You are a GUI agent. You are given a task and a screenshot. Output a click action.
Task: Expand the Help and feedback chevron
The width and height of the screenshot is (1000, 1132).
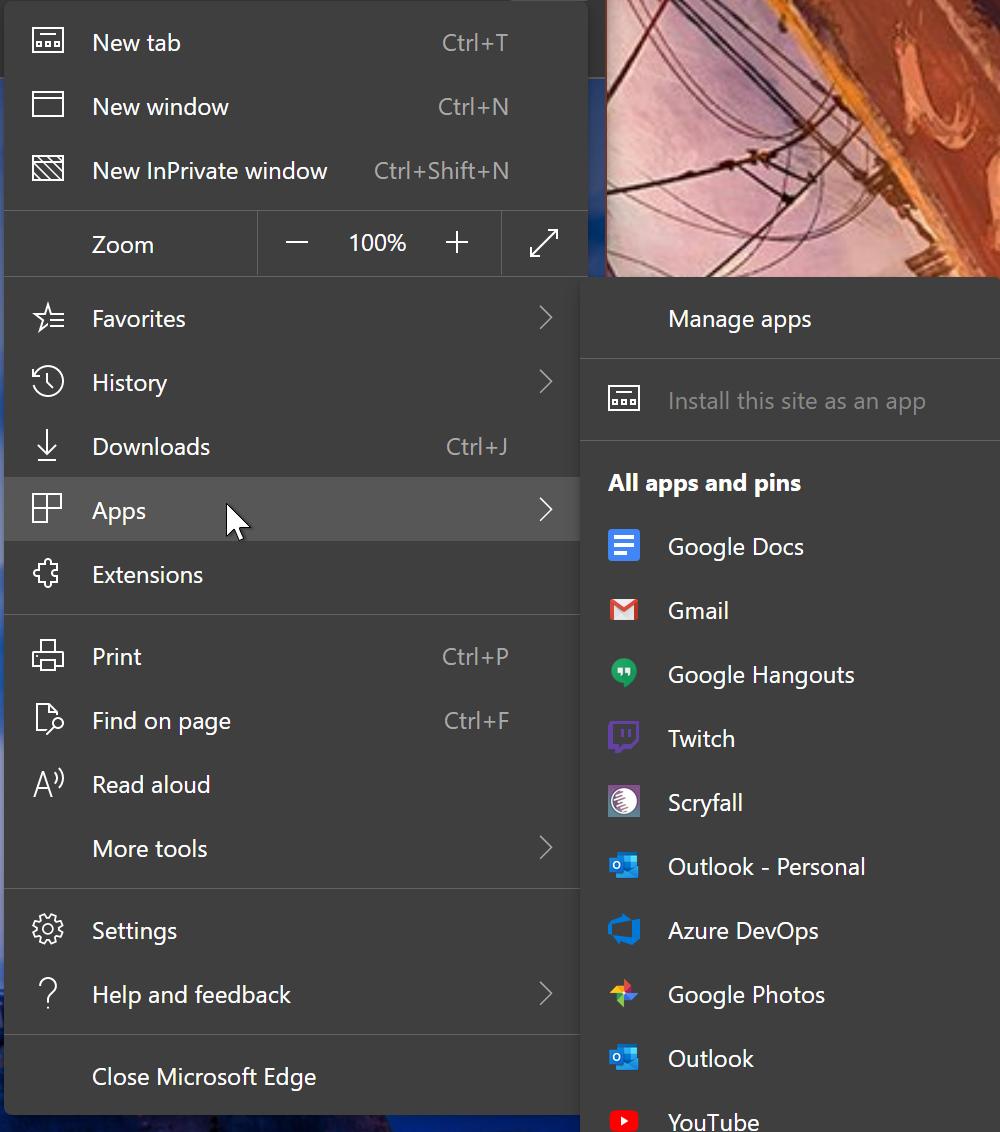(x=546, y=994)
